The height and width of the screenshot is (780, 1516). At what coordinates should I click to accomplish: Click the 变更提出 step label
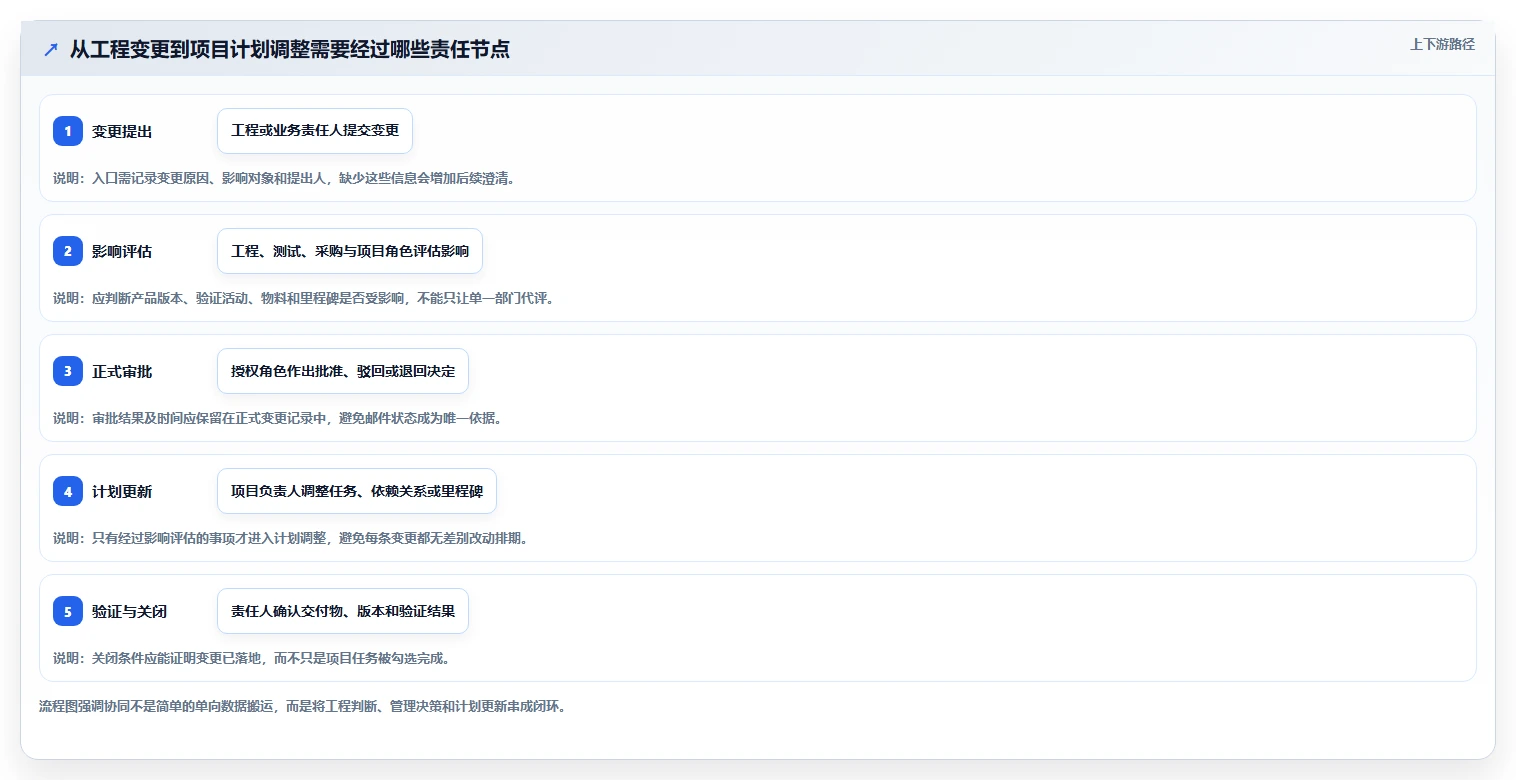tap(122, 131)
